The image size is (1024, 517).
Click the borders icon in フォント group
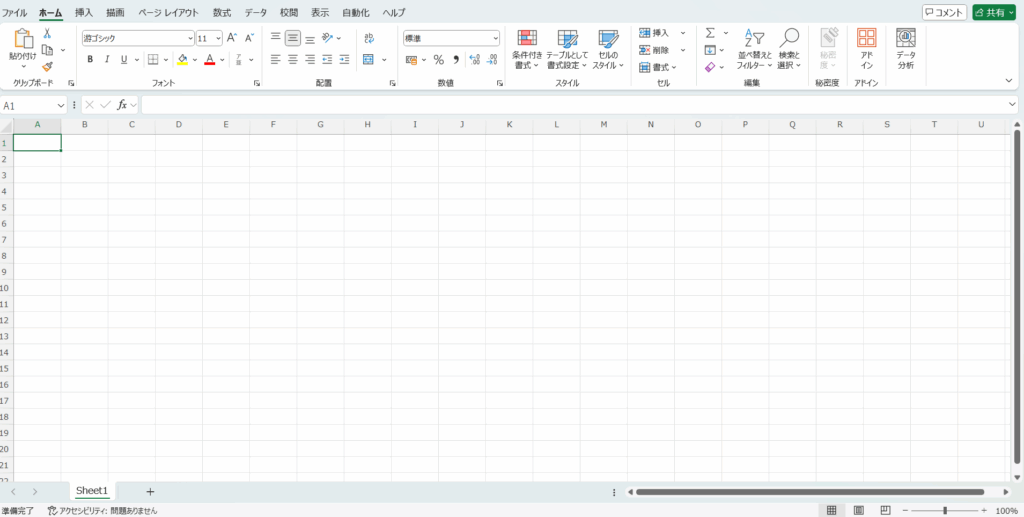click(x=153, y=59)
